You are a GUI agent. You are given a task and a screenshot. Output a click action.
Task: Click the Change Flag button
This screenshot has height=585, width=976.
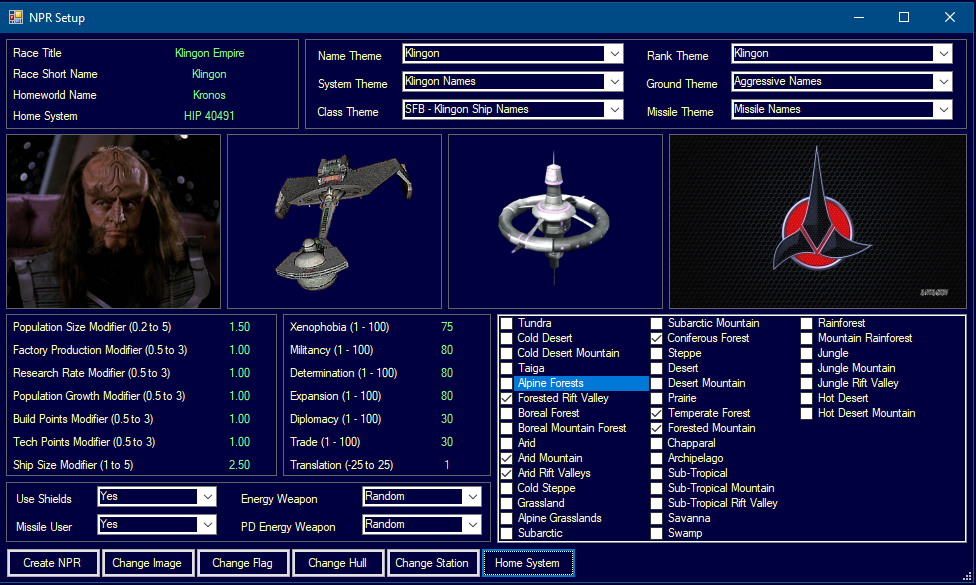[243, 563]
